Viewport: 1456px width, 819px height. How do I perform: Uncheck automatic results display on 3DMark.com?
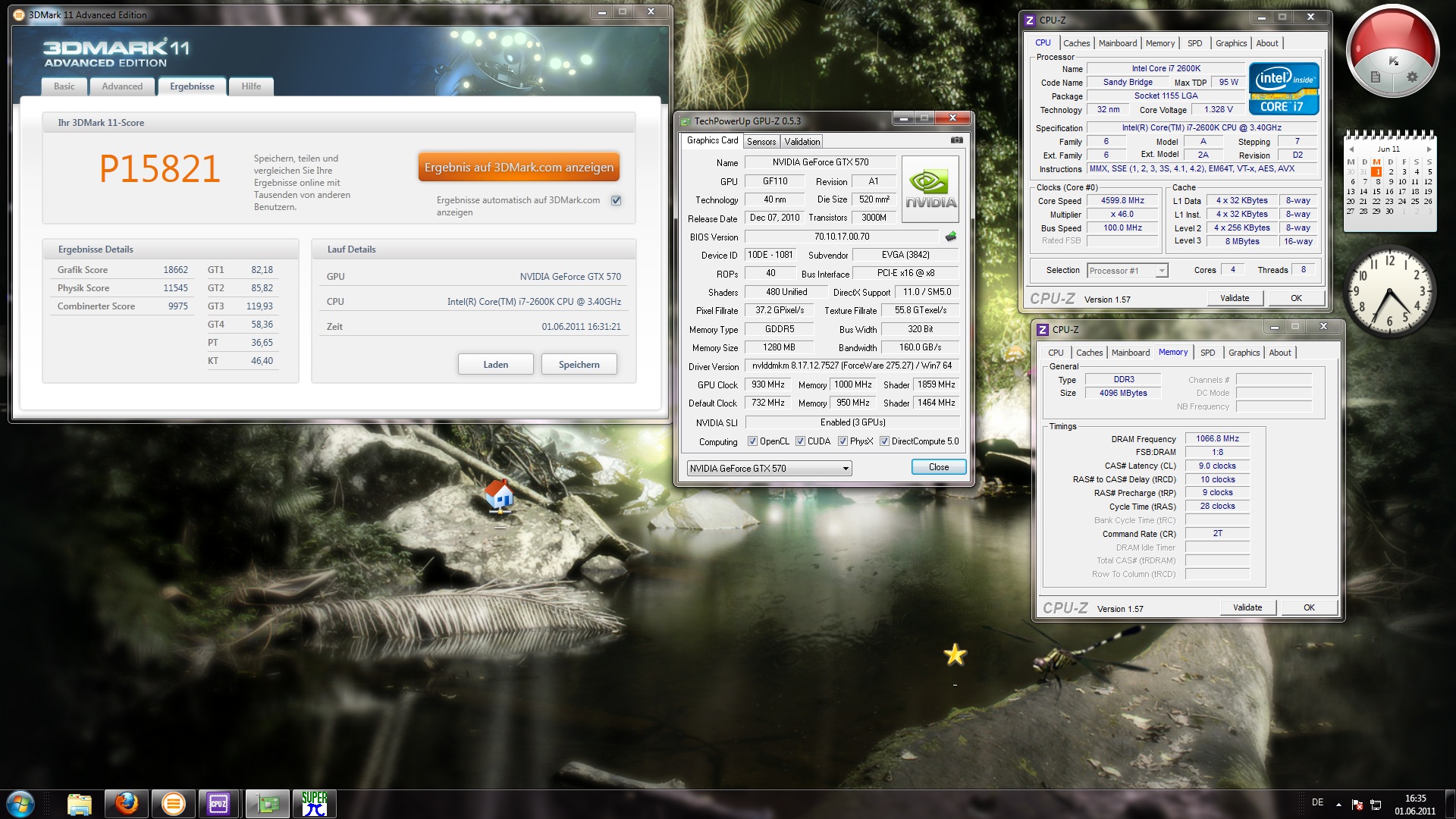[x=616, y=200]
